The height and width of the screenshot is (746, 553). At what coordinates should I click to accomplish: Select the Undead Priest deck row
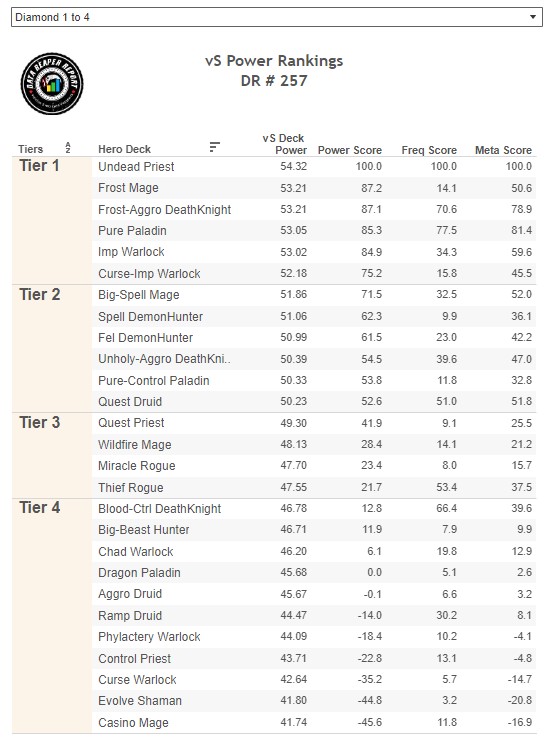314,167
